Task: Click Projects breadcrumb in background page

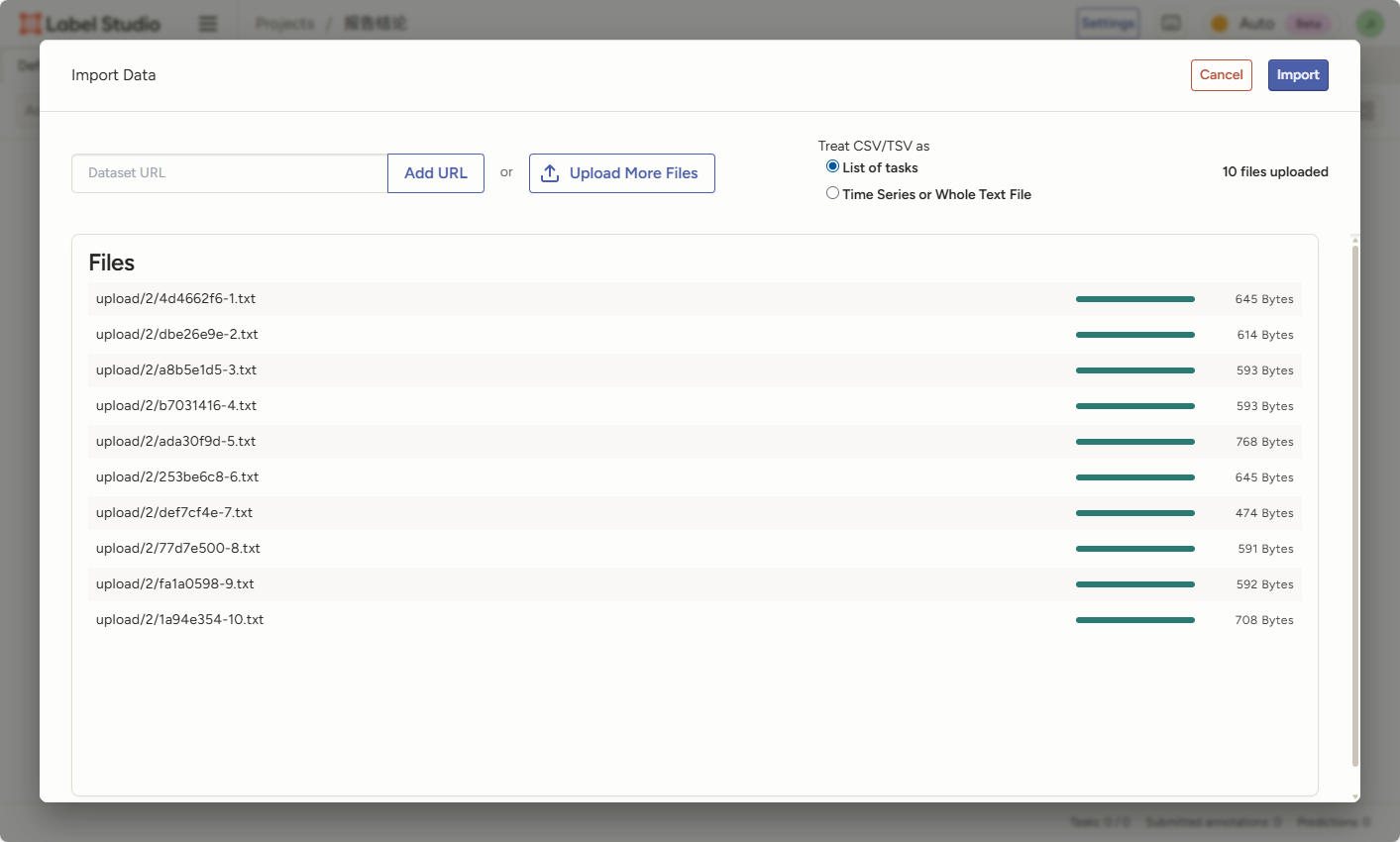Action: click(x=284, y=23)
